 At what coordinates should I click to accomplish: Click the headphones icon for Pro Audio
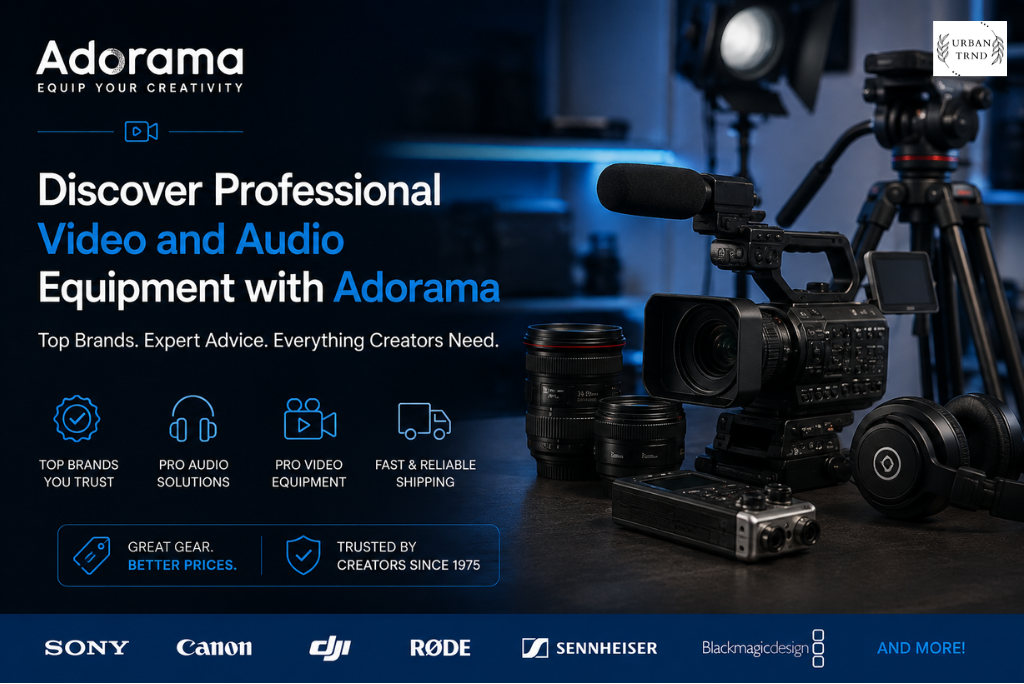[x=193, y=419]
